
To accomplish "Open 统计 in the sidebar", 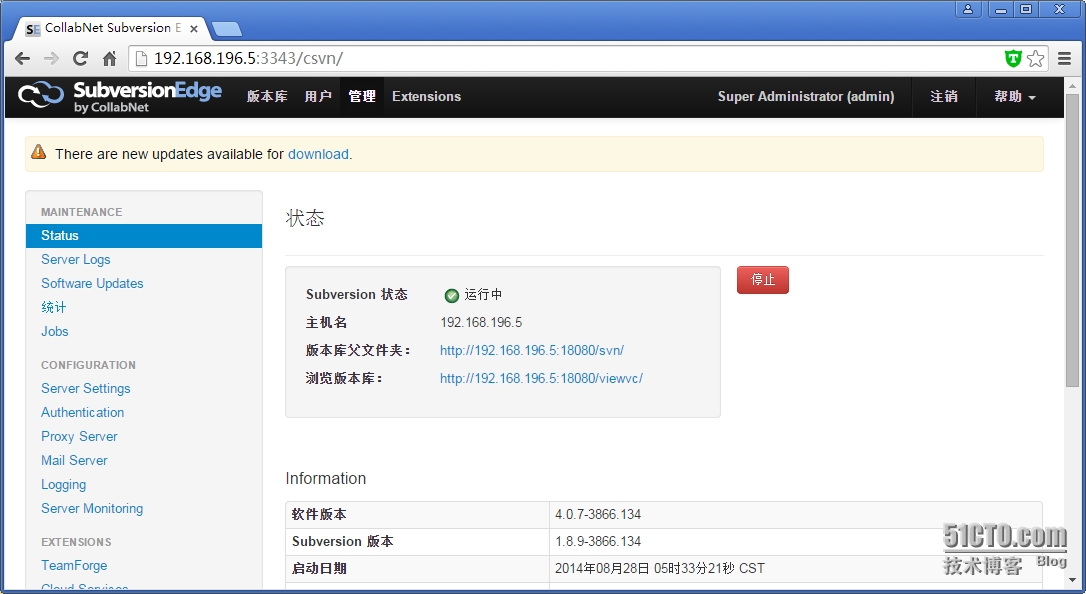I will 53,307.
